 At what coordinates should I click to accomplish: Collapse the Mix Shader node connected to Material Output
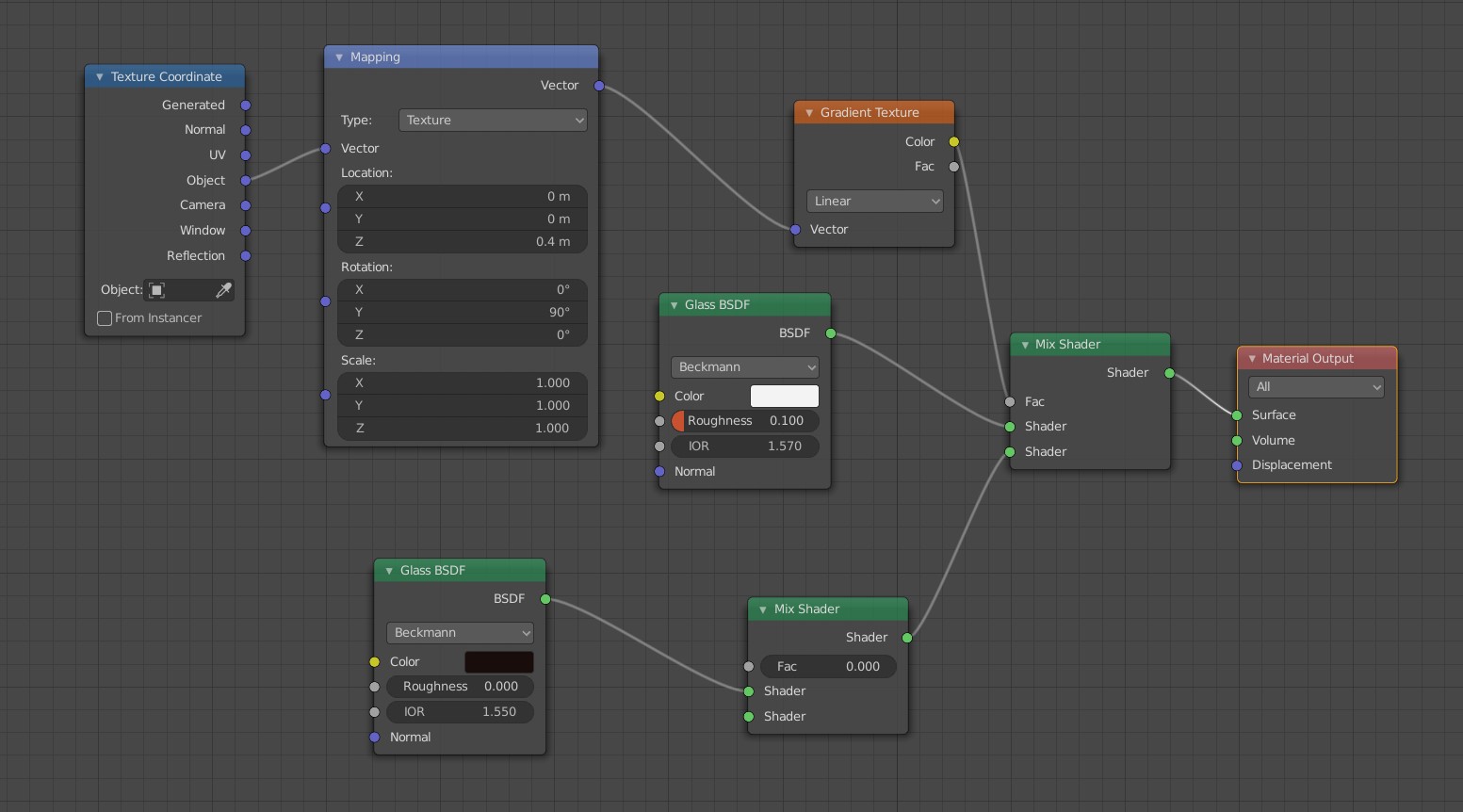click(1024, 345)
